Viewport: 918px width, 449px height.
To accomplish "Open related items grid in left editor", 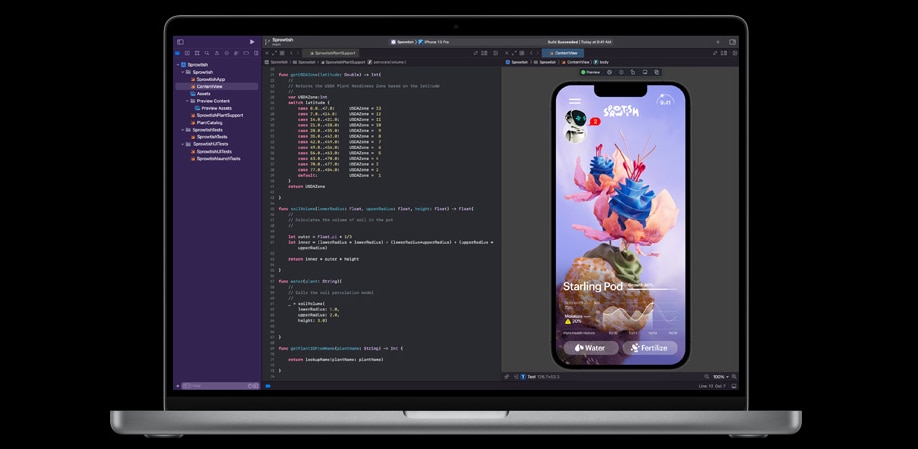I will (x=282, y=53).
